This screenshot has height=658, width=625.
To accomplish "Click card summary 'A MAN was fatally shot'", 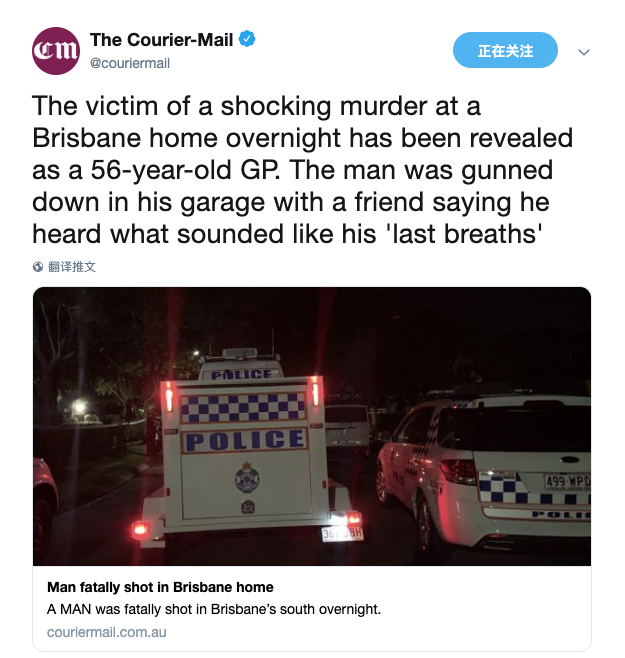I will (x=214, y=609).
